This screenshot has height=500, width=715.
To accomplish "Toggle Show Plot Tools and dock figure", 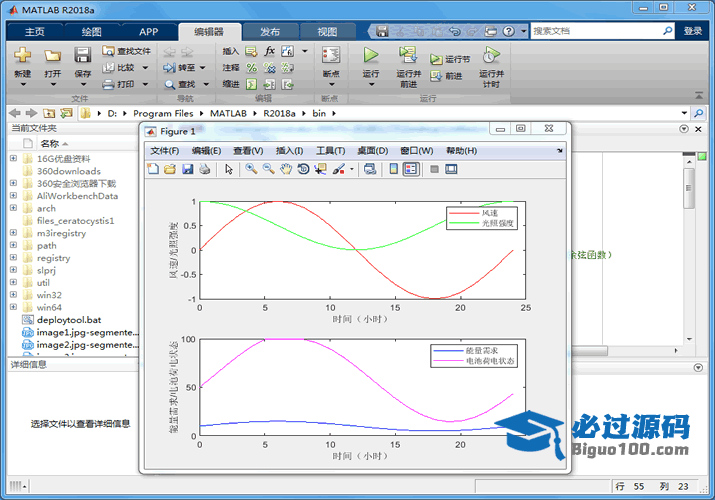I will (x=451, y=169).
